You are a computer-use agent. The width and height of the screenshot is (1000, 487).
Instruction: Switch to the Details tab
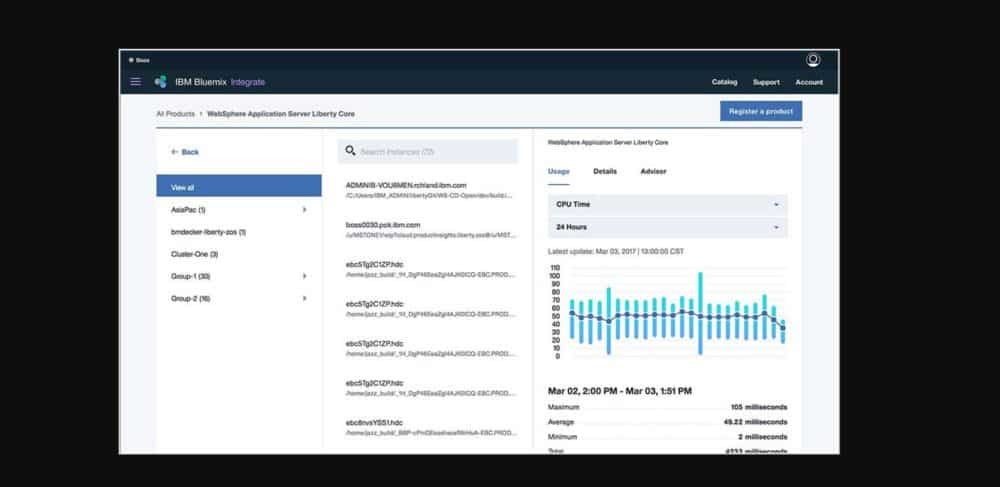(605, 172)
